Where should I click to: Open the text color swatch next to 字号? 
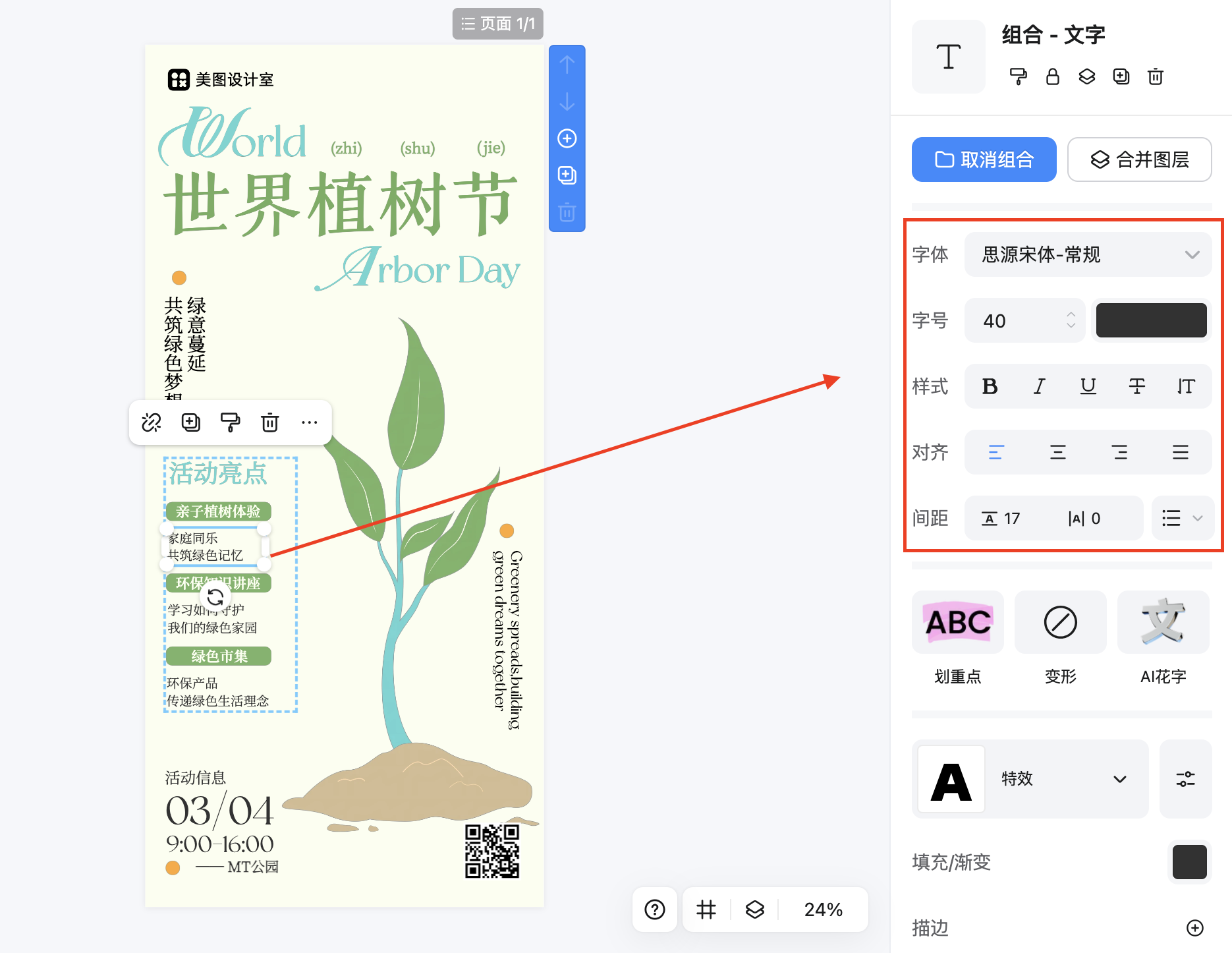(x=1150, y=320)
